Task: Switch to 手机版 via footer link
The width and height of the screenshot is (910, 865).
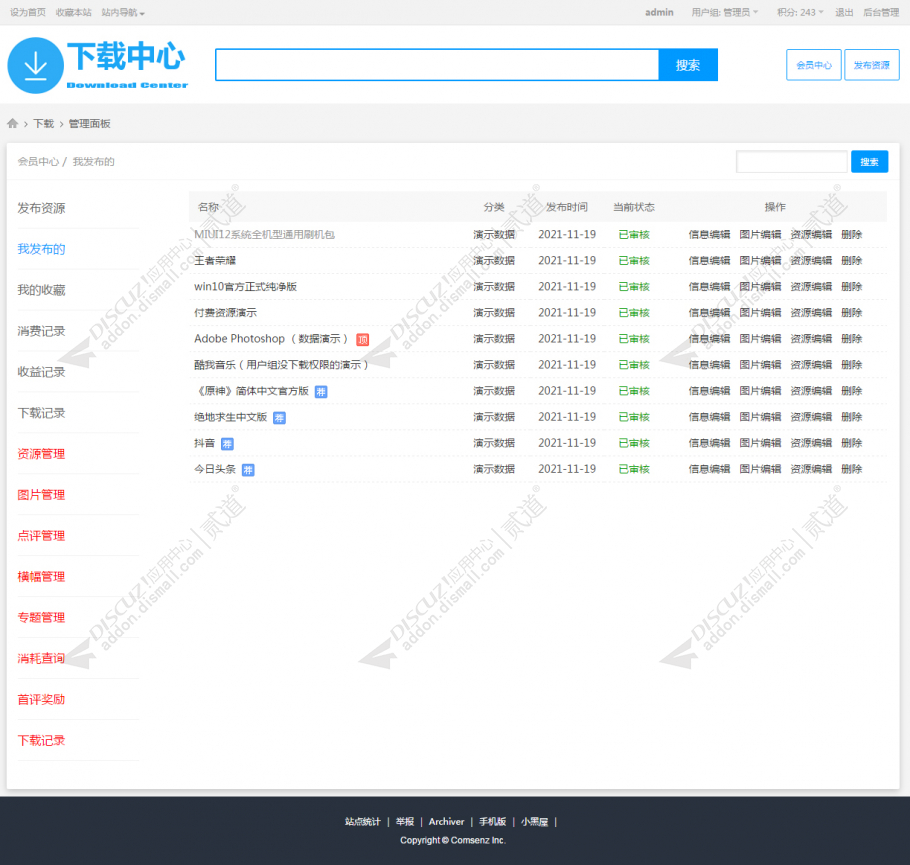Action: pos(492,821)
